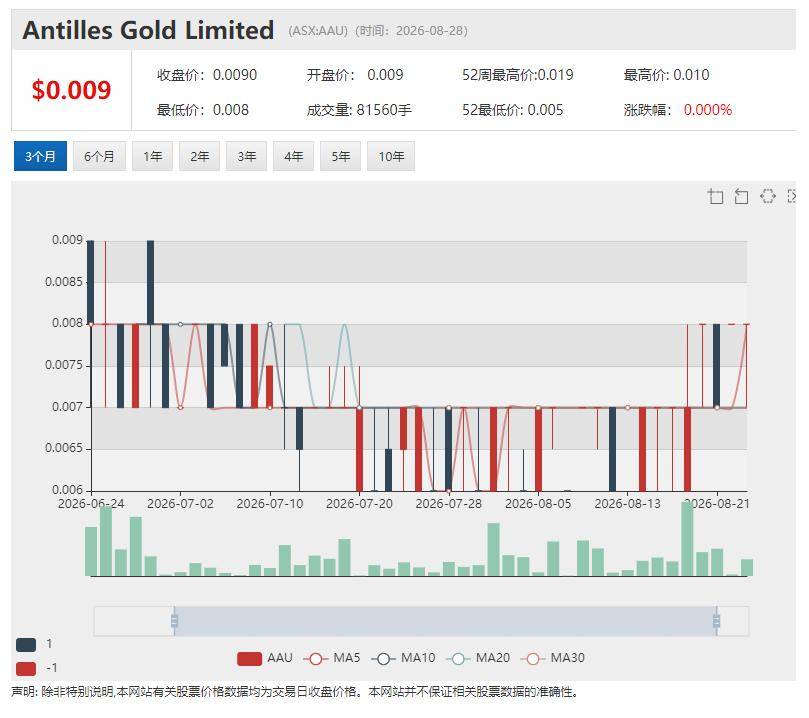This screenshot has width=809, height=718.
Task: Show the 5年 chart range
Action: coord(341,156)
